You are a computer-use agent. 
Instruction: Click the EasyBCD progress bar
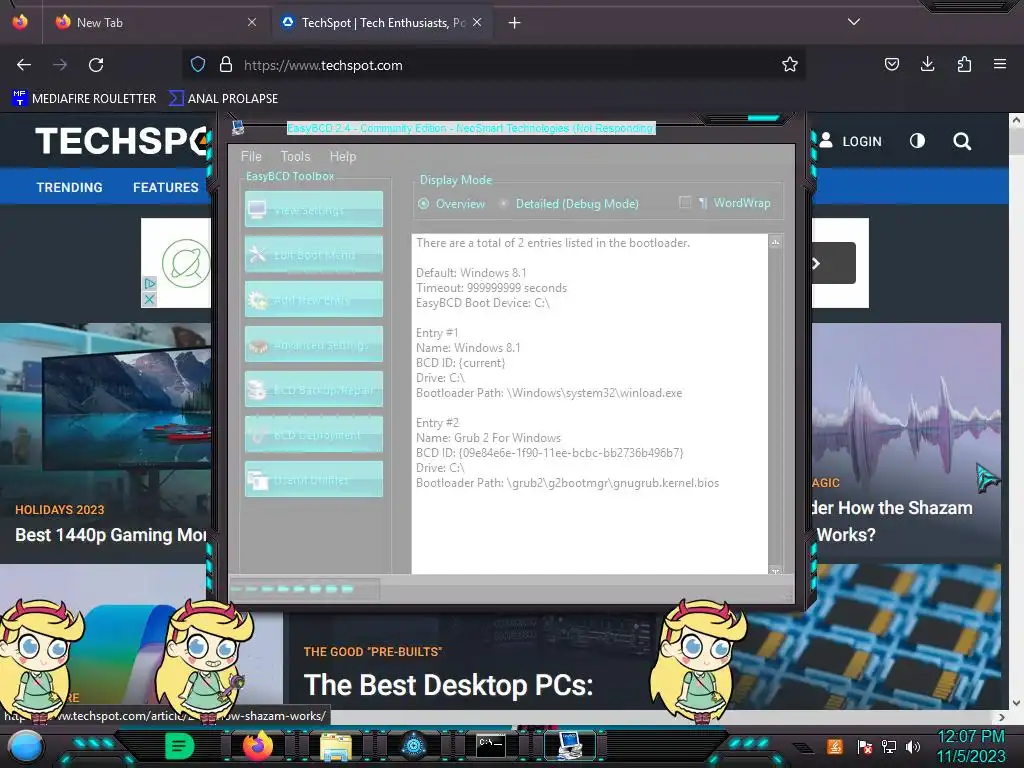click(x=304, y=589)
